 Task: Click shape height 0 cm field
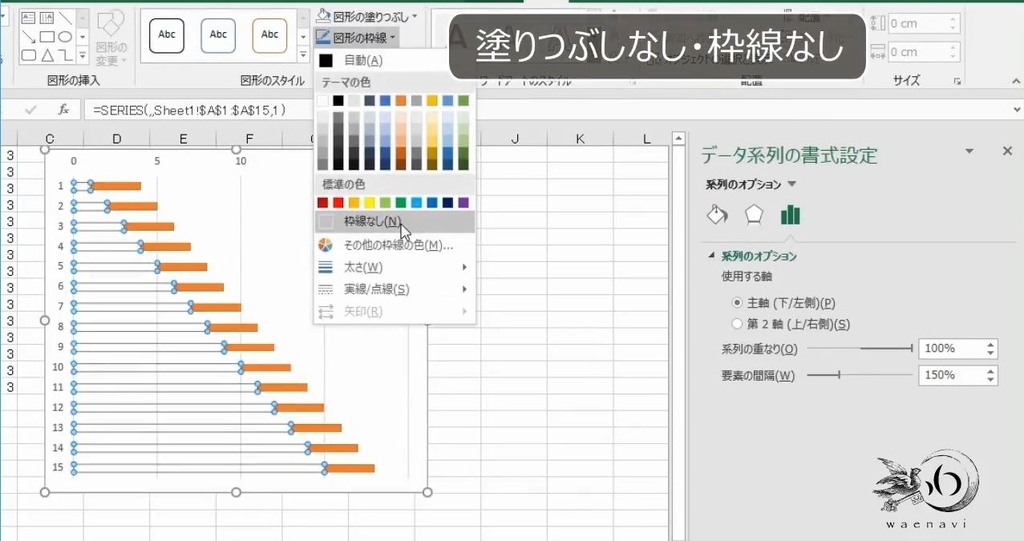coord(918,24)
